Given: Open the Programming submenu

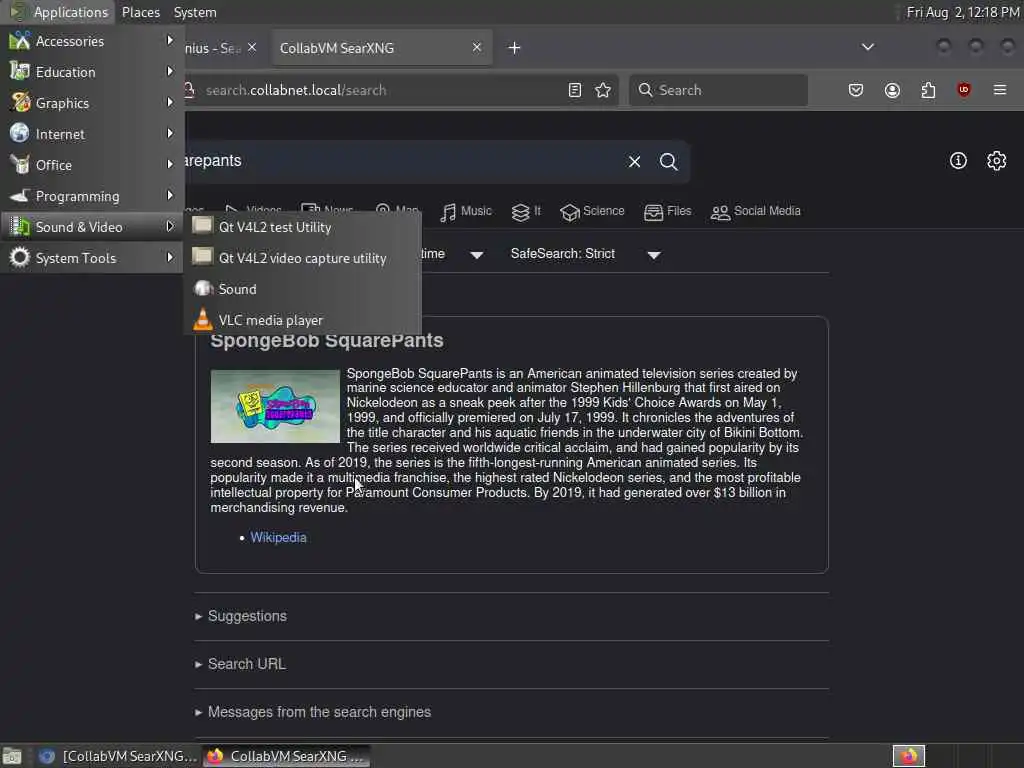Looking at the screenshot, I should pyautogui.click(x=91, y=196).
